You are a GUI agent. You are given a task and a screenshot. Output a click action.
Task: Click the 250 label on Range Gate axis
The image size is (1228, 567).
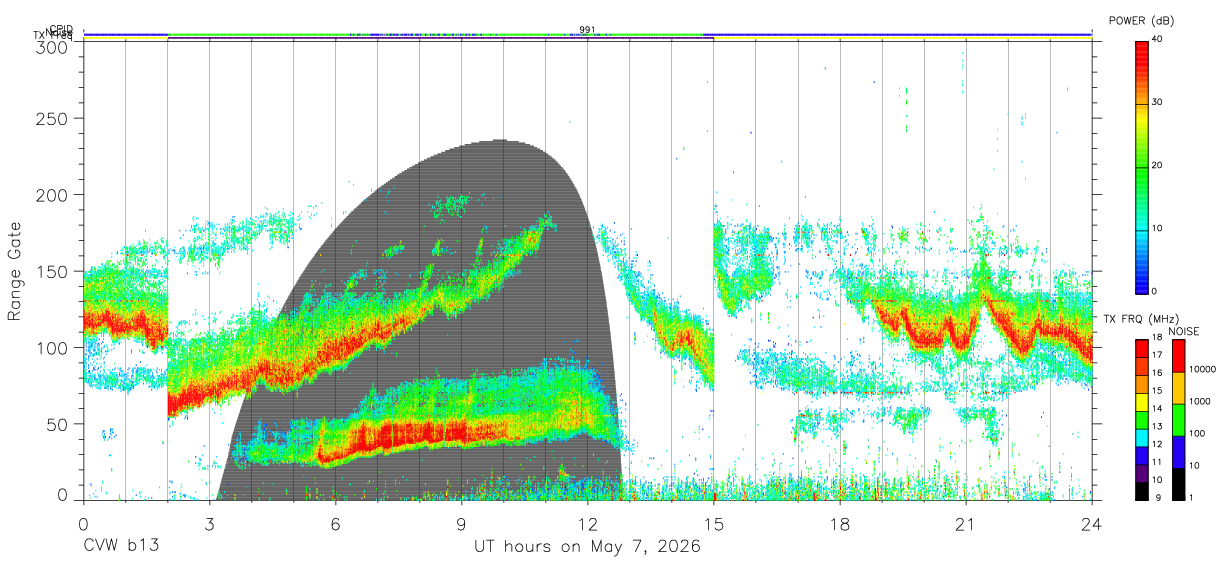(x=53, y=119)
